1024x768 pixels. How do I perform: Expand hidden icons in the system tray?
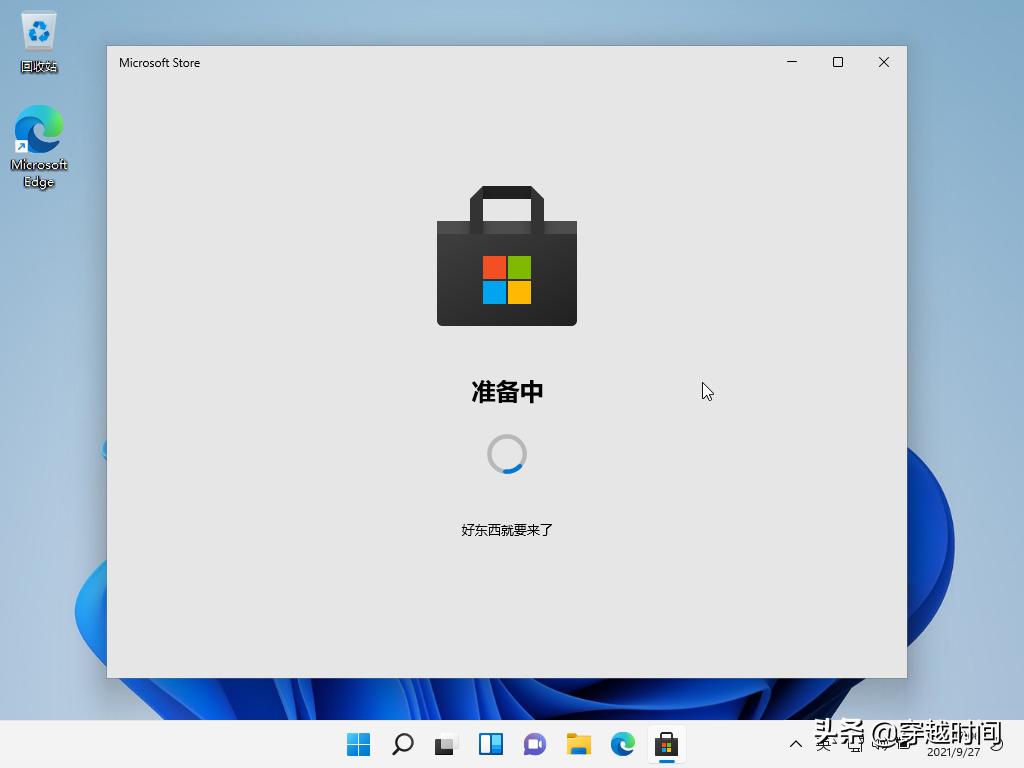click(x=795, y=744)
